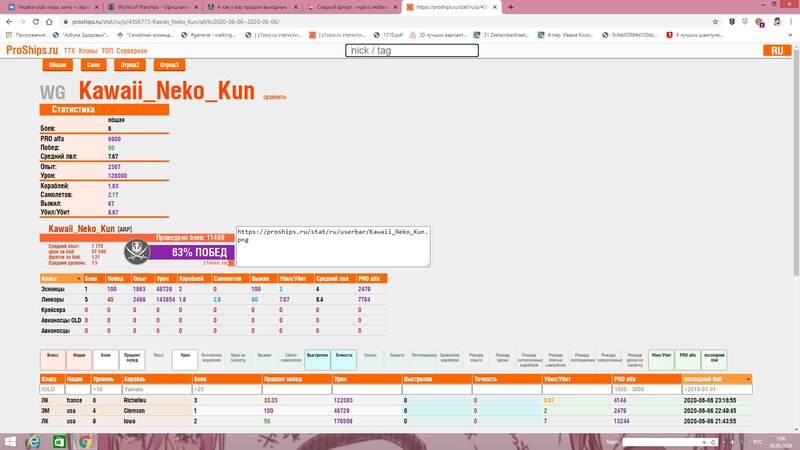Click the ProShips.ru logo link
Screen dimensions: 800x450
pyautogui.click(x=32, y=50)
